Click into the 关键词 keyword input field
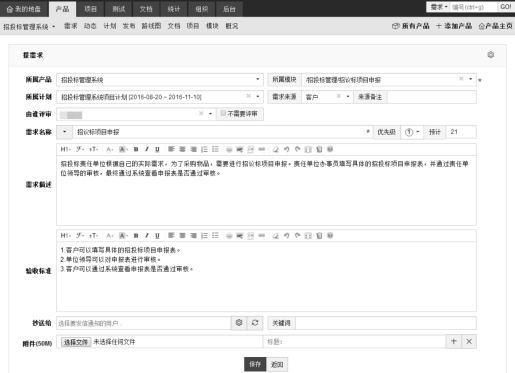The width and height of the screenshot is (515, 373). [x=386, y=323]
